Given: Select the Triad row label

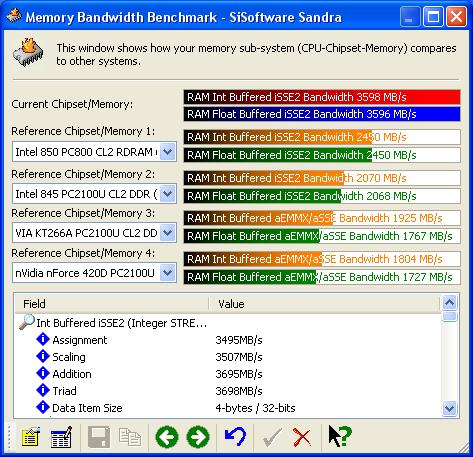Looking at the screenshot, I should click(x=64, y=391).
